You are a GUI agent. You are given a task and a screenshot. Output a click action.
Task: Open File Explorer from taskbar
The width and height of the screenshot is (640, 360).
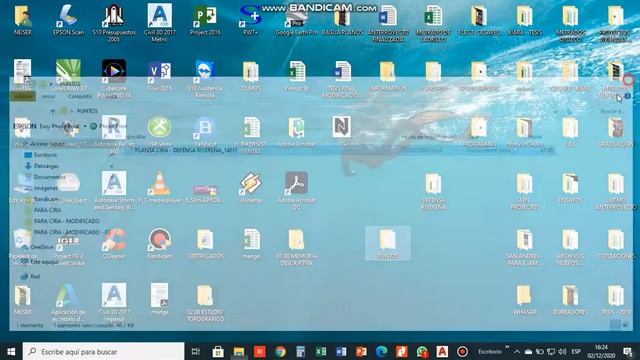click(239, 351)
